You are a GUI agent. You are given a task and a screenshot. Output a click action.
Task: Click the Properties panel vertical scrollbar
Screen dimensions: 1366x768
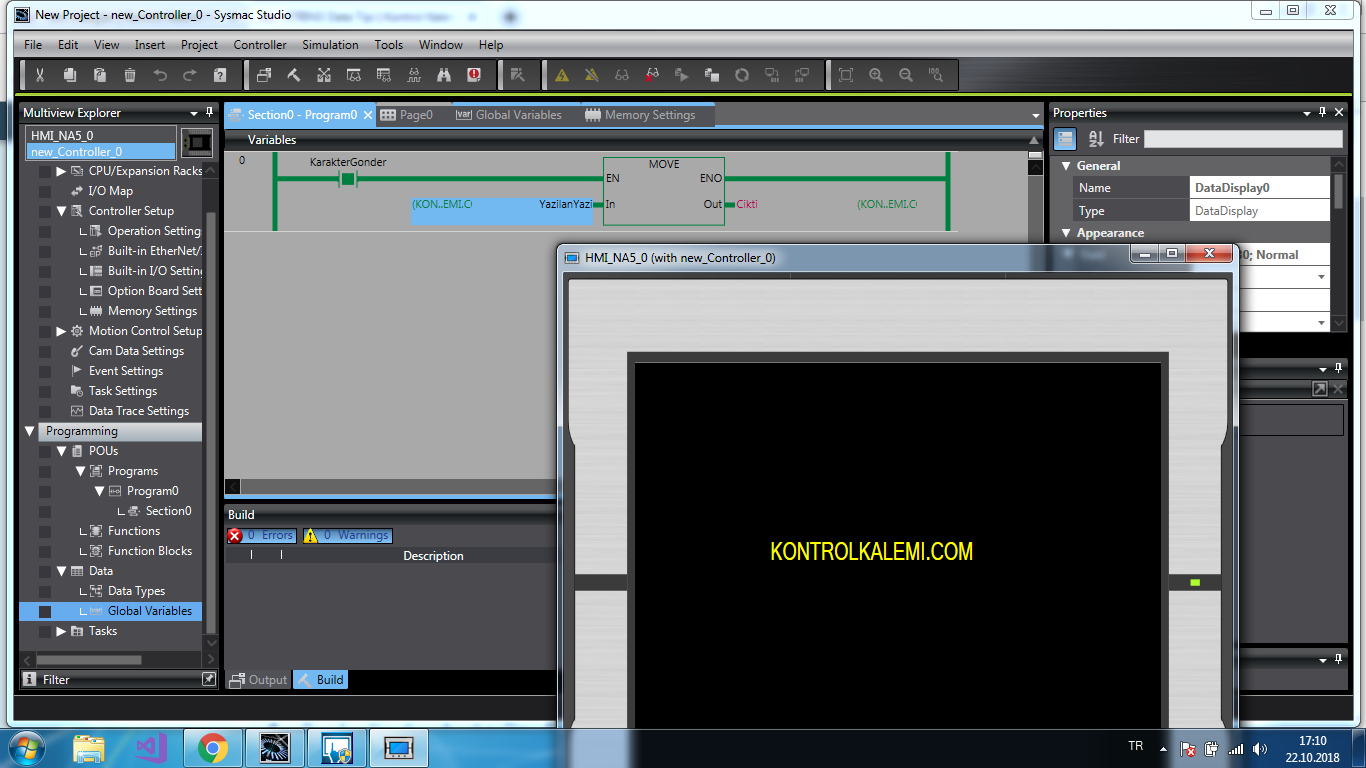(1338, 190)
